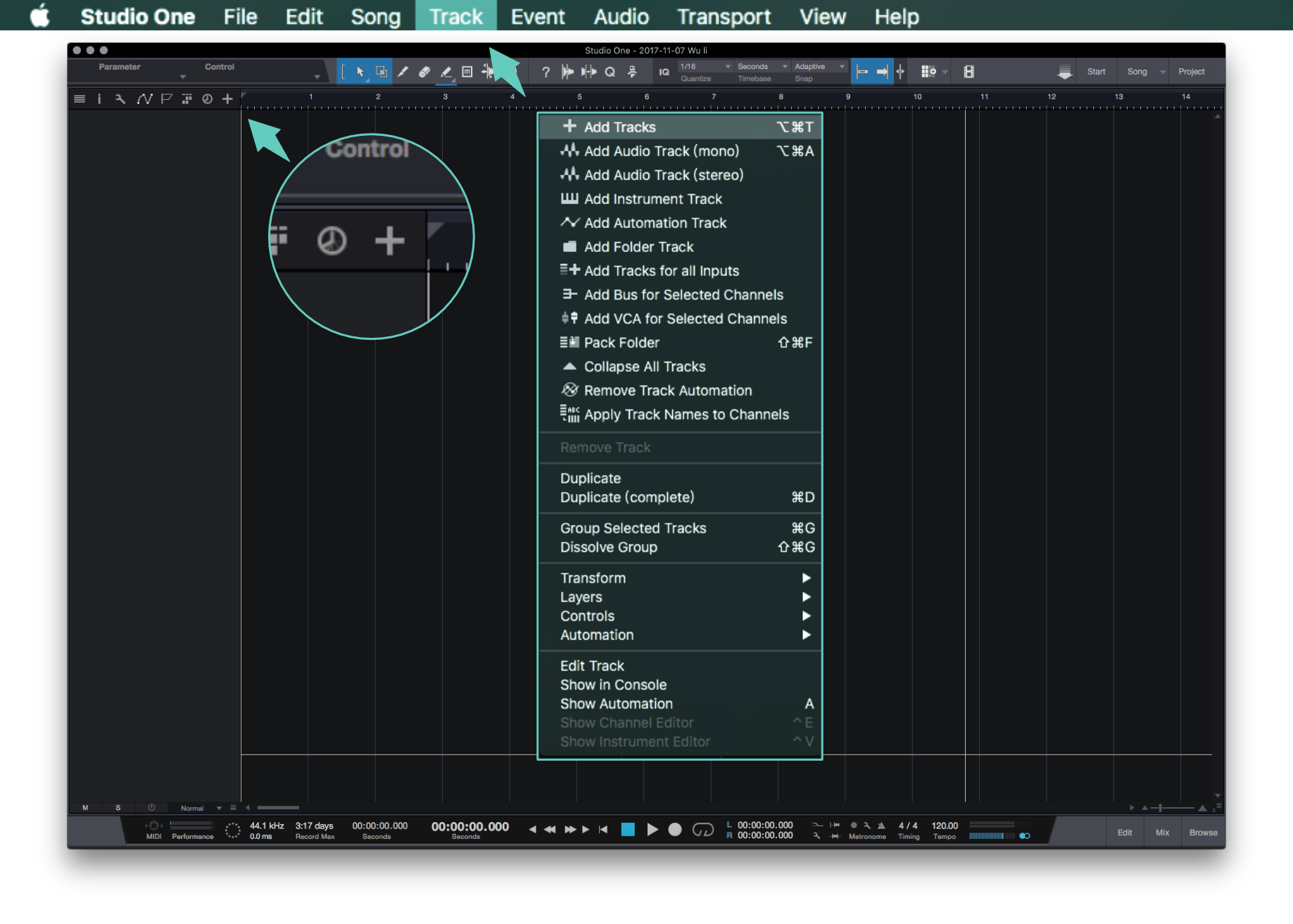1293x924 pixels.
Task: Select the Split knife tool
Action: click(403, 72)
